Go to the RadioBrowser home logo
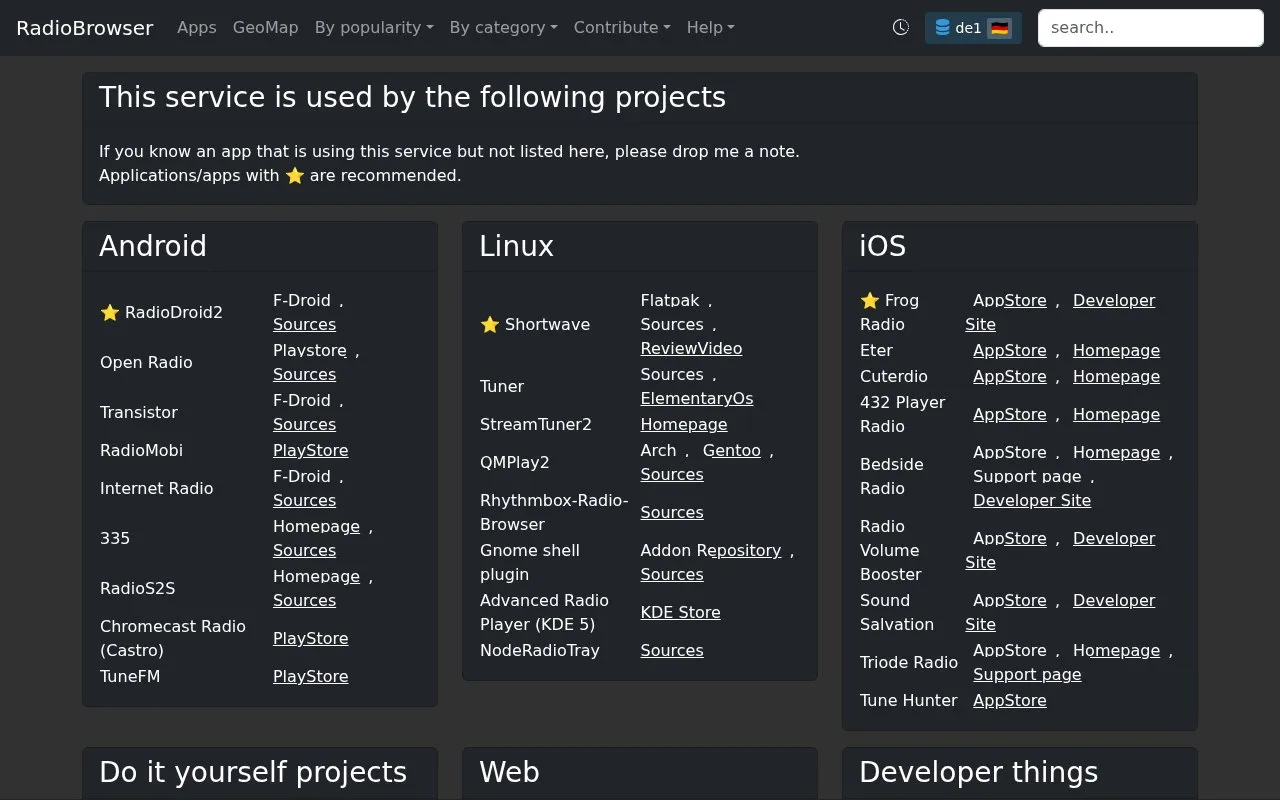 coord(85,28)
